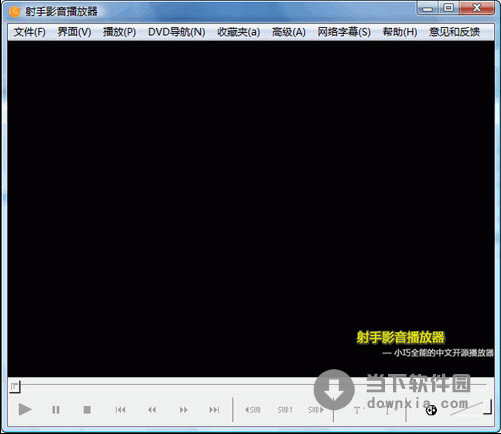The width and height of the screenshot is (501, 434).
Task: Minimize the 射手影音播放器 window
Action: 428,8
